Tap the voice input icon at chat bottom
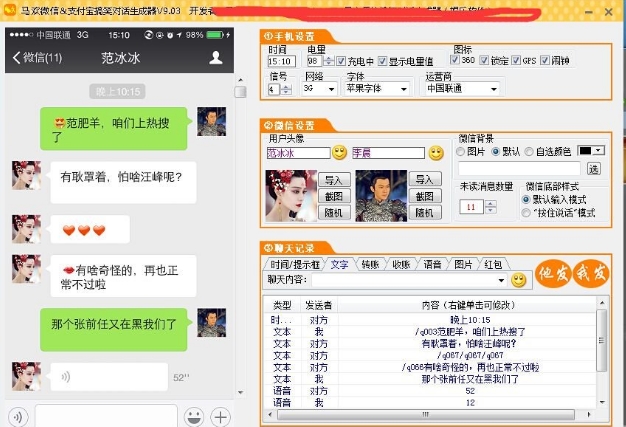 [x=18, y=417]
